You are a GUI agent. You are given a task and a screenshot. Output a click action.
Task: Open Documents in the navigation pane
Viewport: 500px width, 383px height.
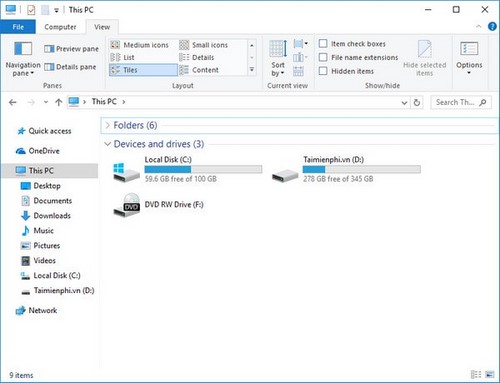pos(46,201)
